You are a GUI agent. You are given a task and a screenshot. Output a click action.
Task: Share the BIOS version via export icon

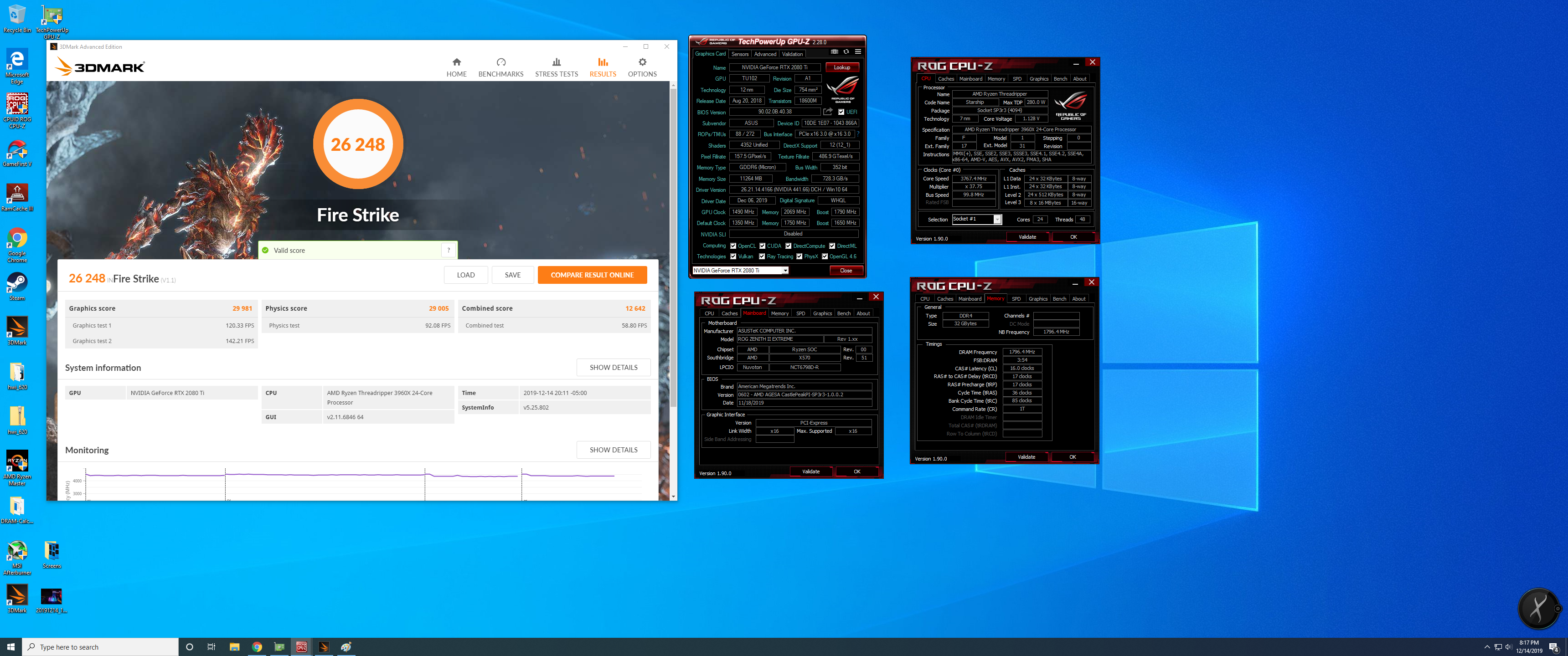(x=828, y=111)
